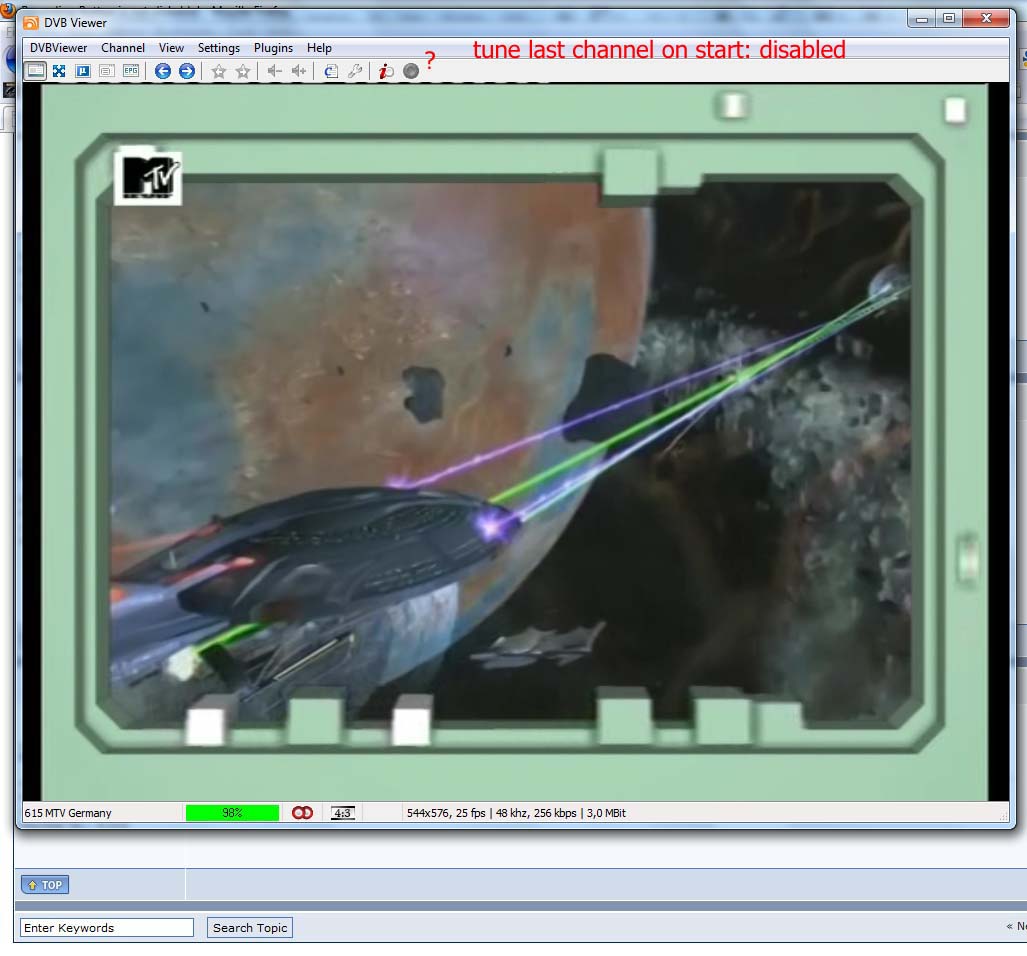Start recording with the grey round button
Screen dimensions: 1027x956
coord(411,71)
